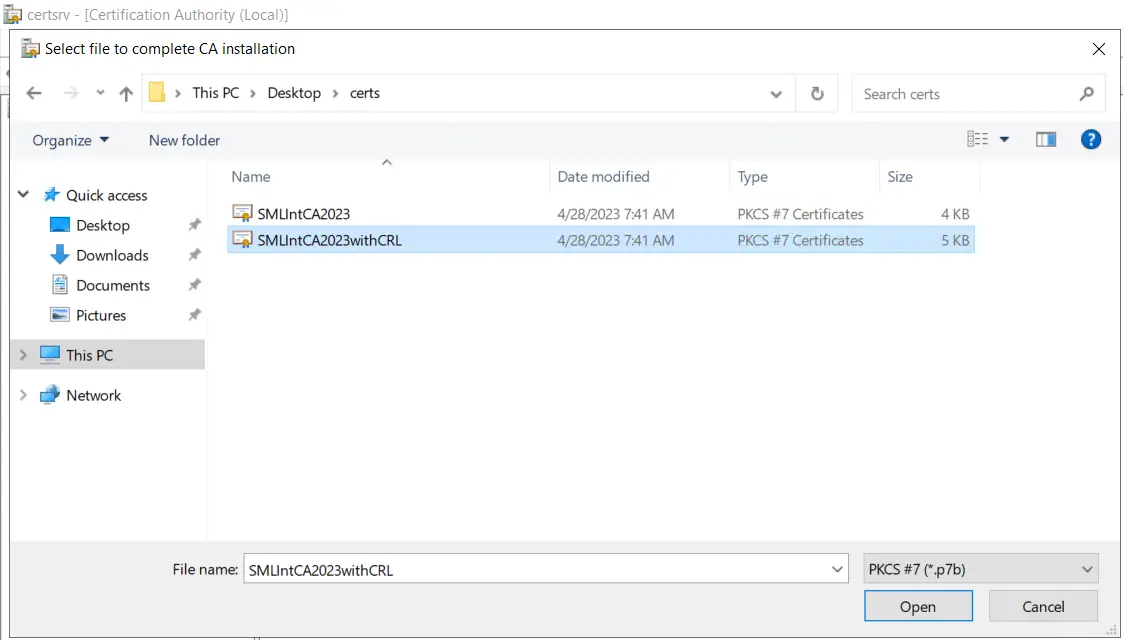1123x640 pixels.
Task: Expand the Network tree node
Action: pos(24,395)
